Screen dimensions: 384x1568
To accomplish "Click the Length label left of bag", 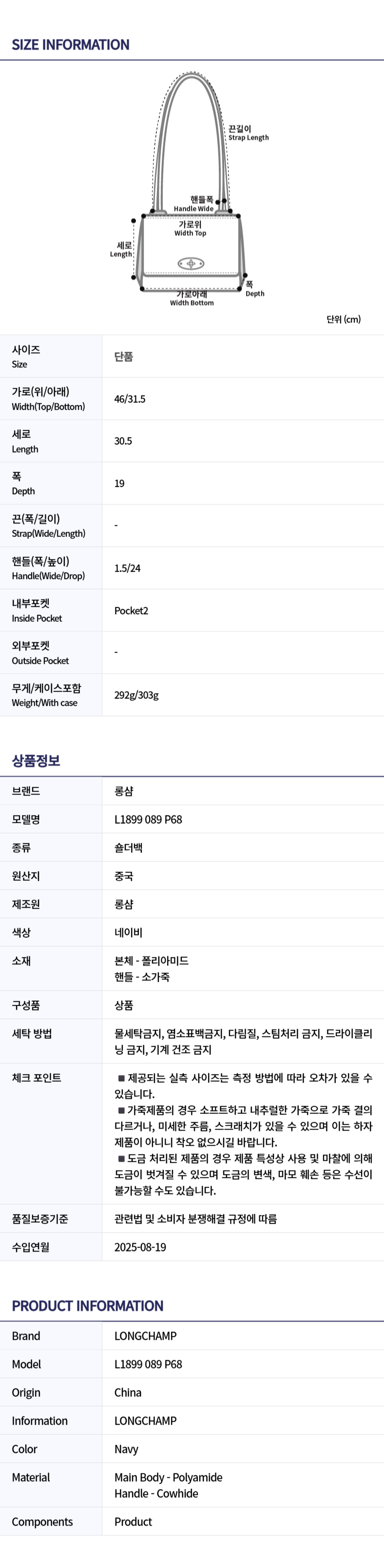I will [x=121, y=250].
